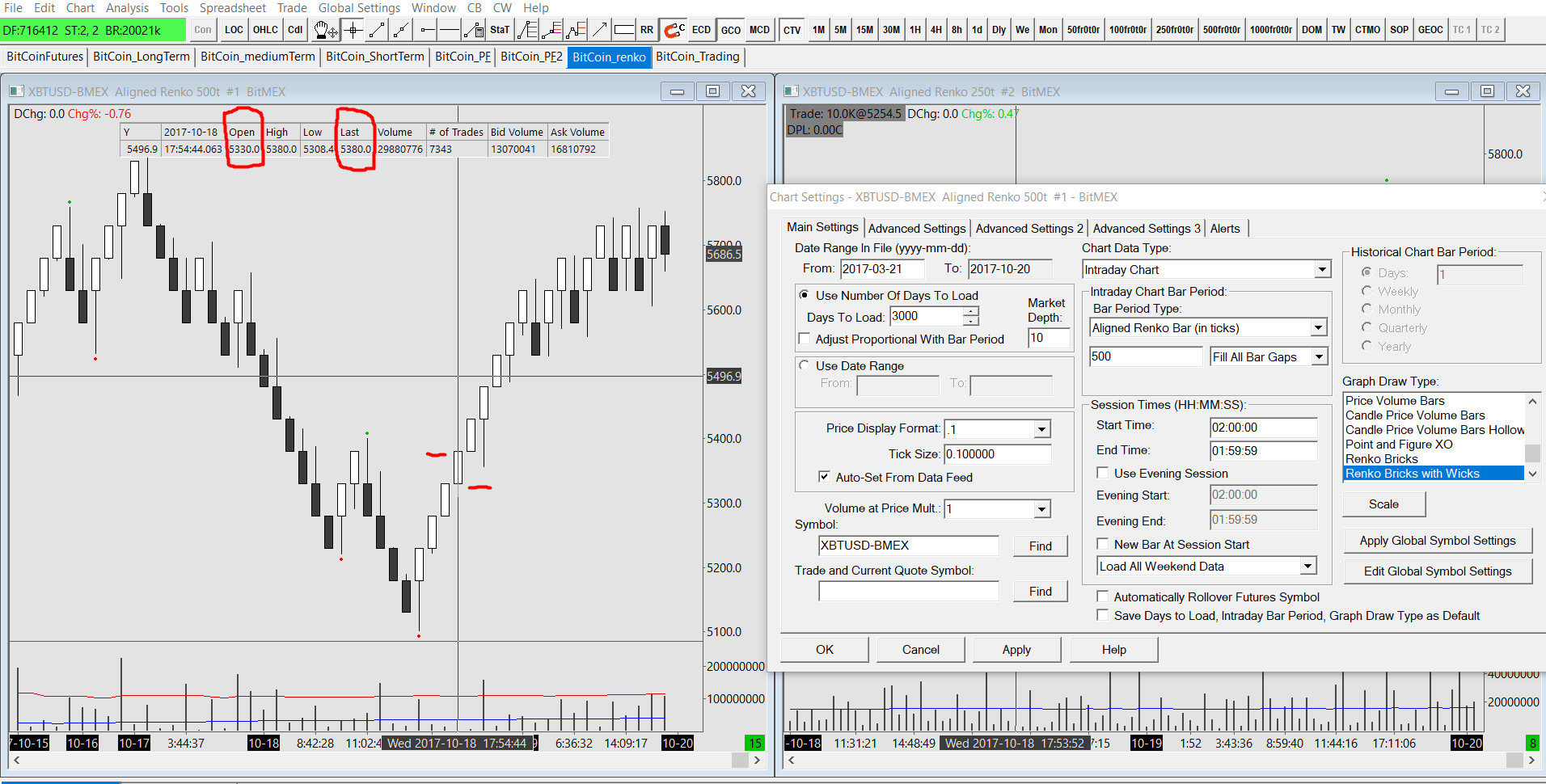Expand the Fill All Bar Gaps dropdown
Viewport: 1546px width, 784px height.
point(1319,356)
